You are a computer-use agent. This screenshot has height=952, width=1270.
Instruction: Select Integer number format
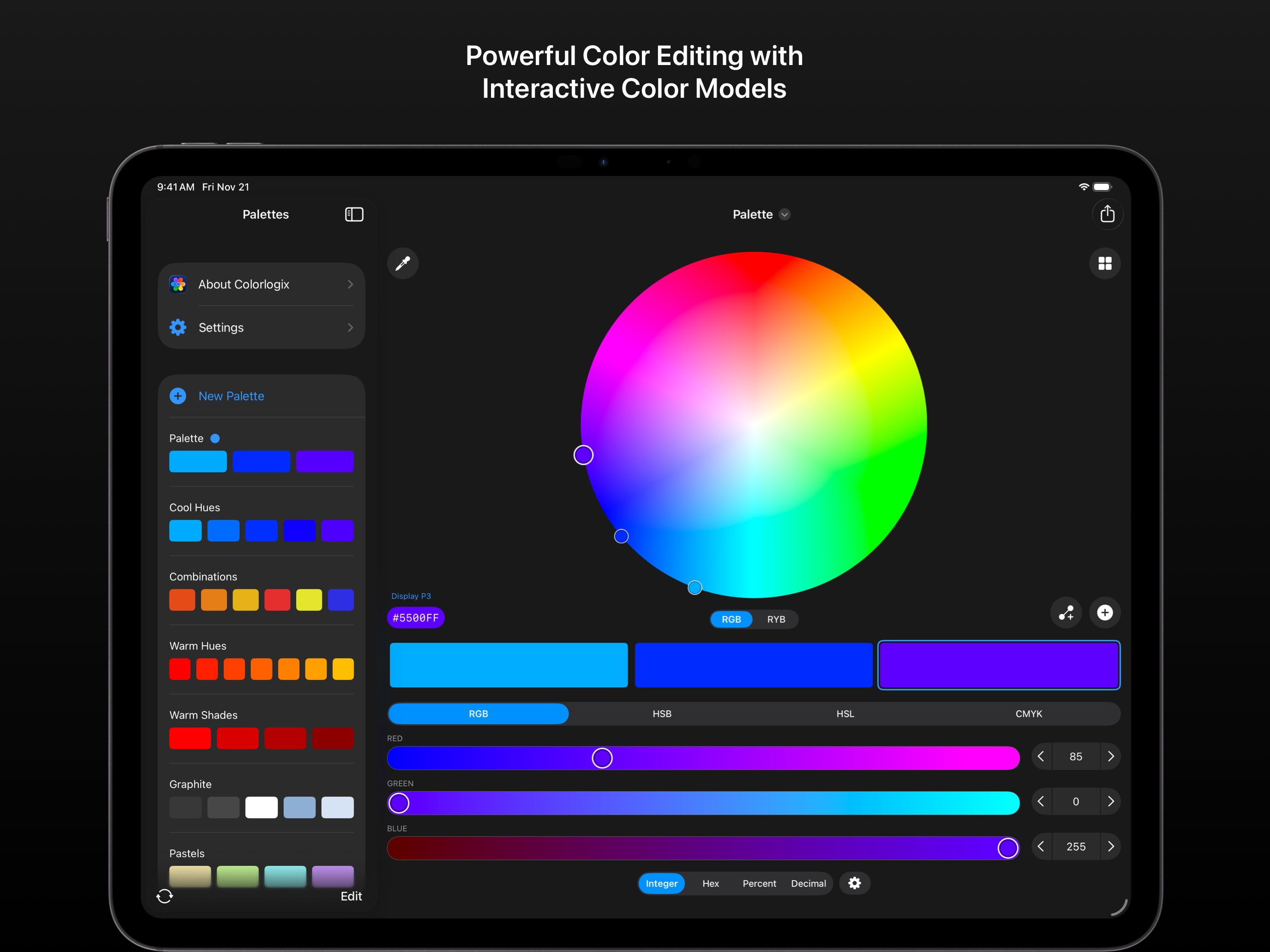pos(661,883)
